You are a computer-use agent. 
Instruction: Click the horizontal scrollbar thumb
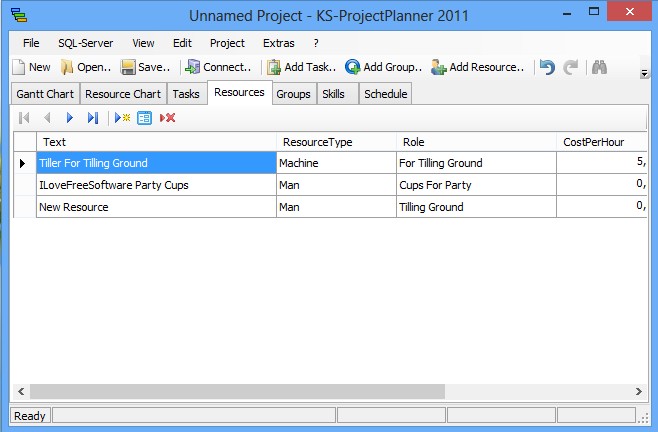237,392
